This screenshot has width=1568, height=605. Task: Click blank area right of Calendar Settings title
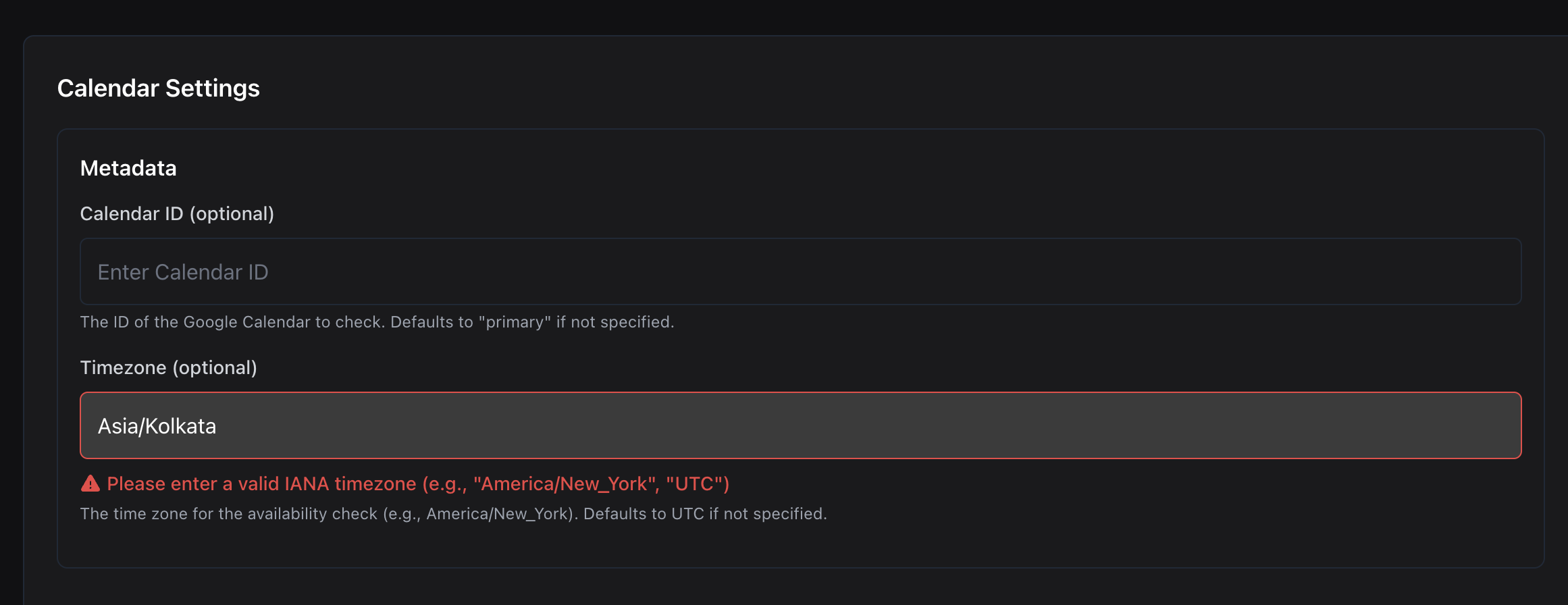(878, 88)
